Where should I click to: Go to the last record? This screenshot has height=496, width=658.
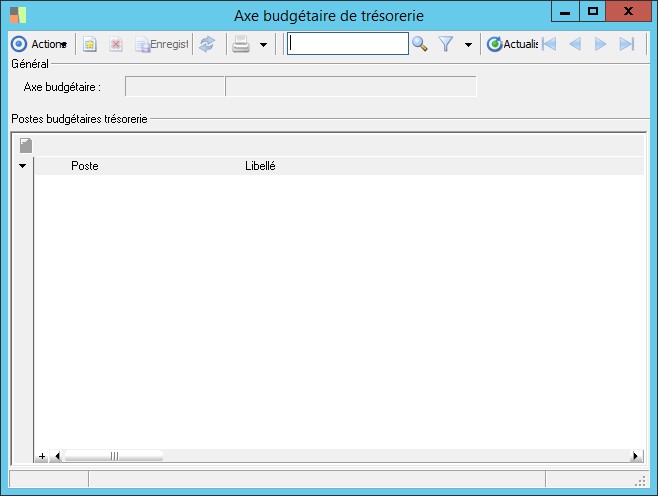click(x=627, y=44)
